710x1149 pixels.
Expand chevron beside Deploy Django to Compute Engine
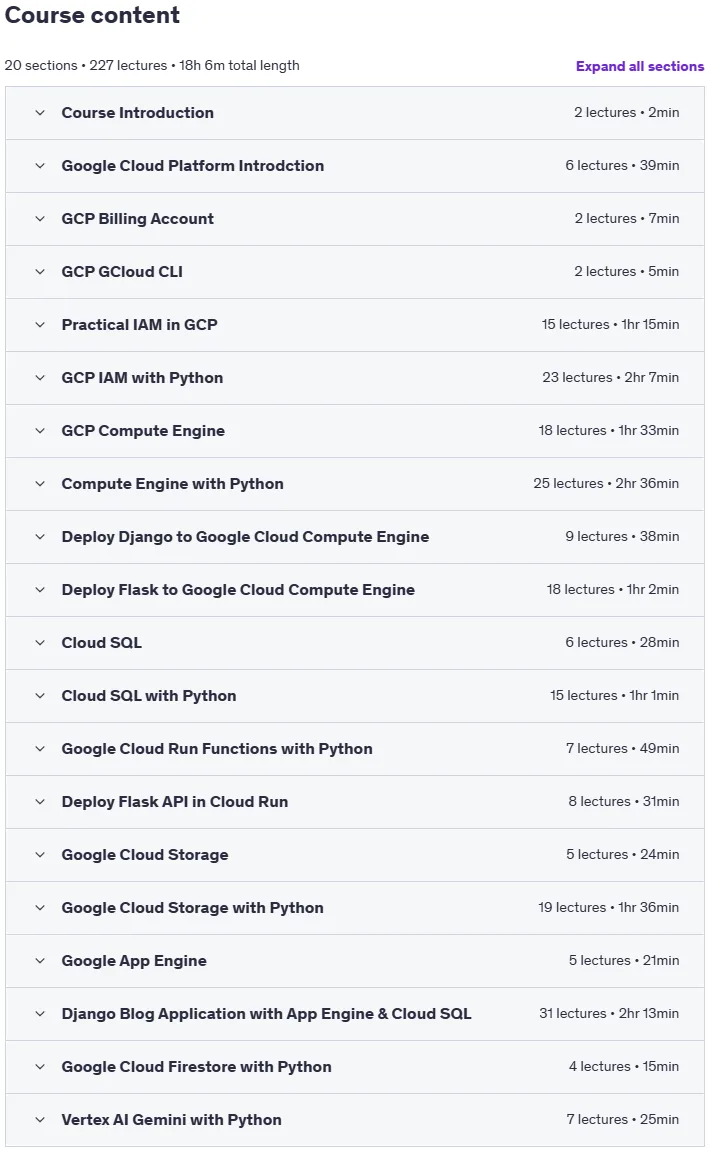point(40,536)
